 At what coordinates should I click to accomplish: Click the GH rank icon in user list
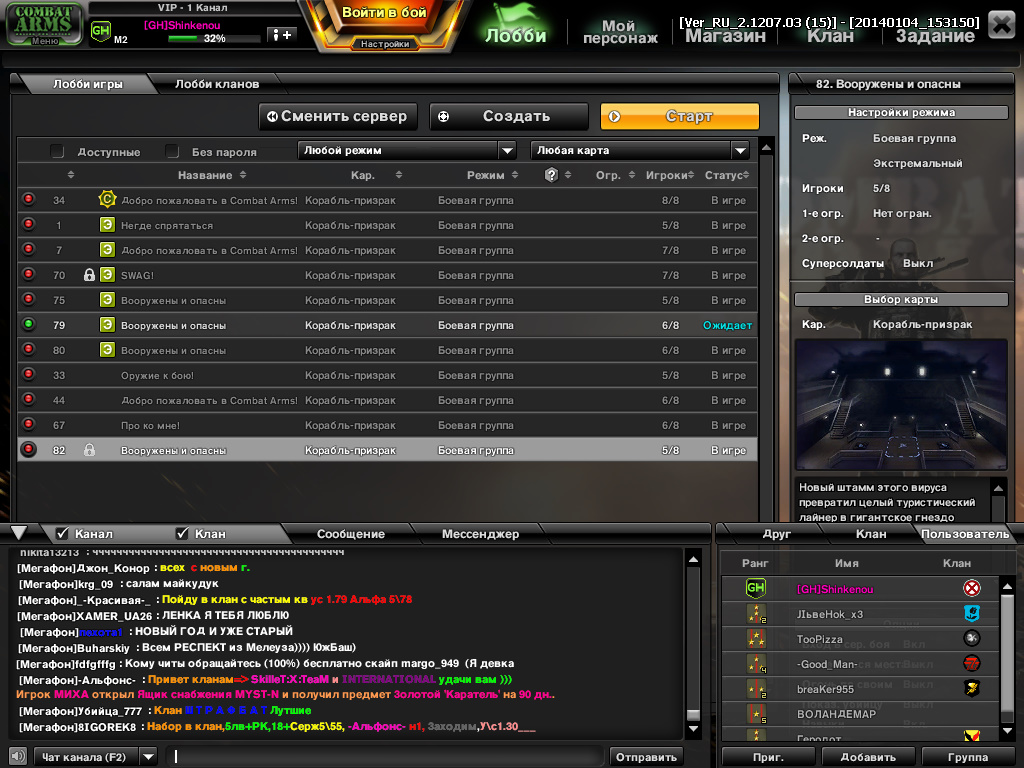click(x=756, y=588)
